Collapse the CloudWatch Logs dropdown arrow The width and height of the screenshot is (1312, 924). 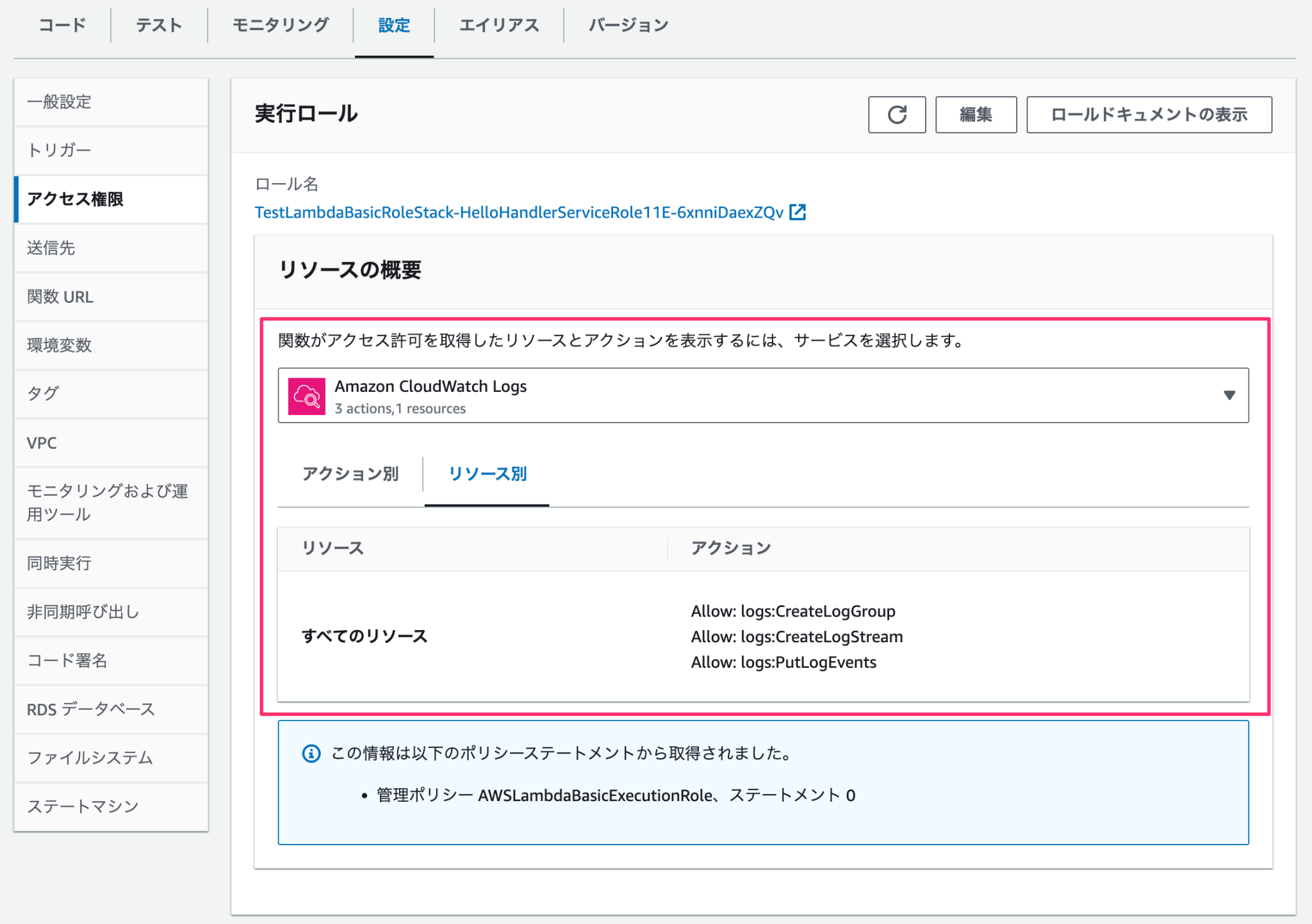(1230, 395)
